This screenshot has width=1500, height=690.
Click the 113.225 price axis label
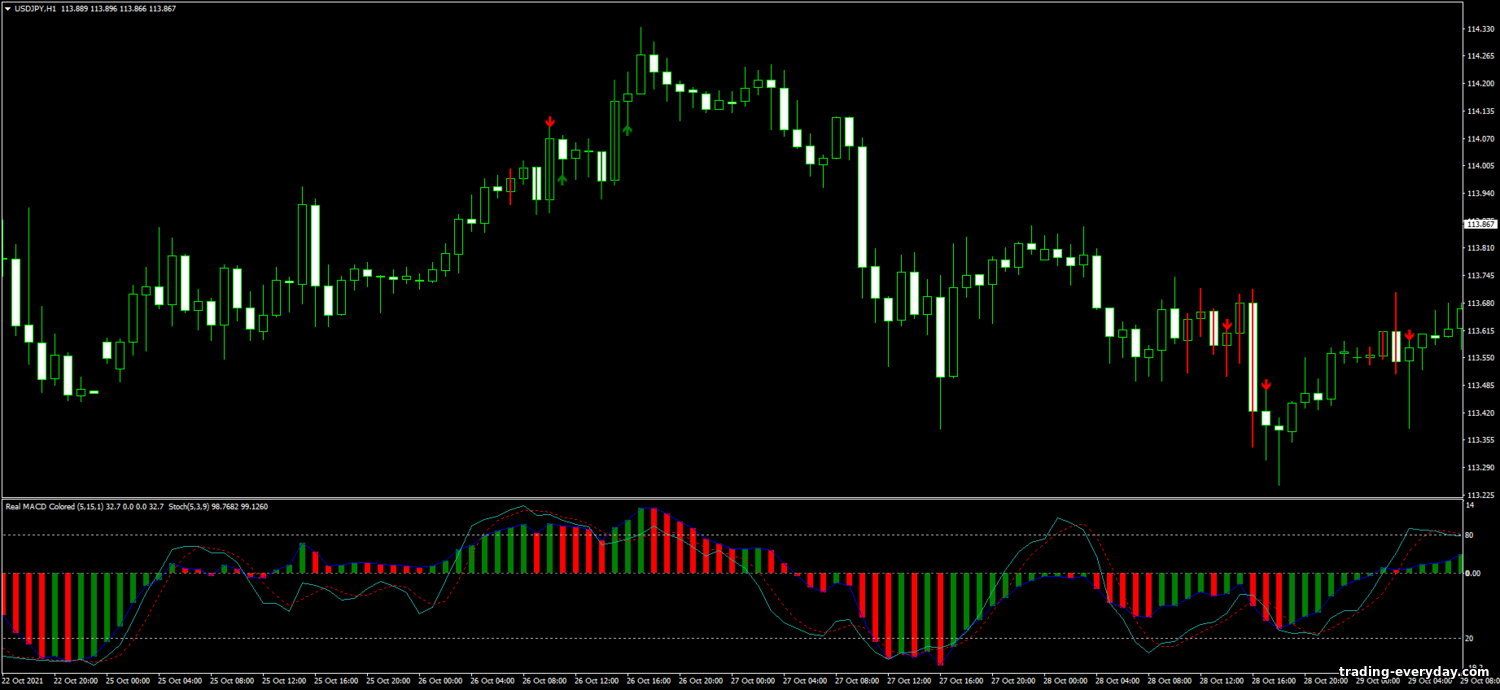click(1479, 494)
